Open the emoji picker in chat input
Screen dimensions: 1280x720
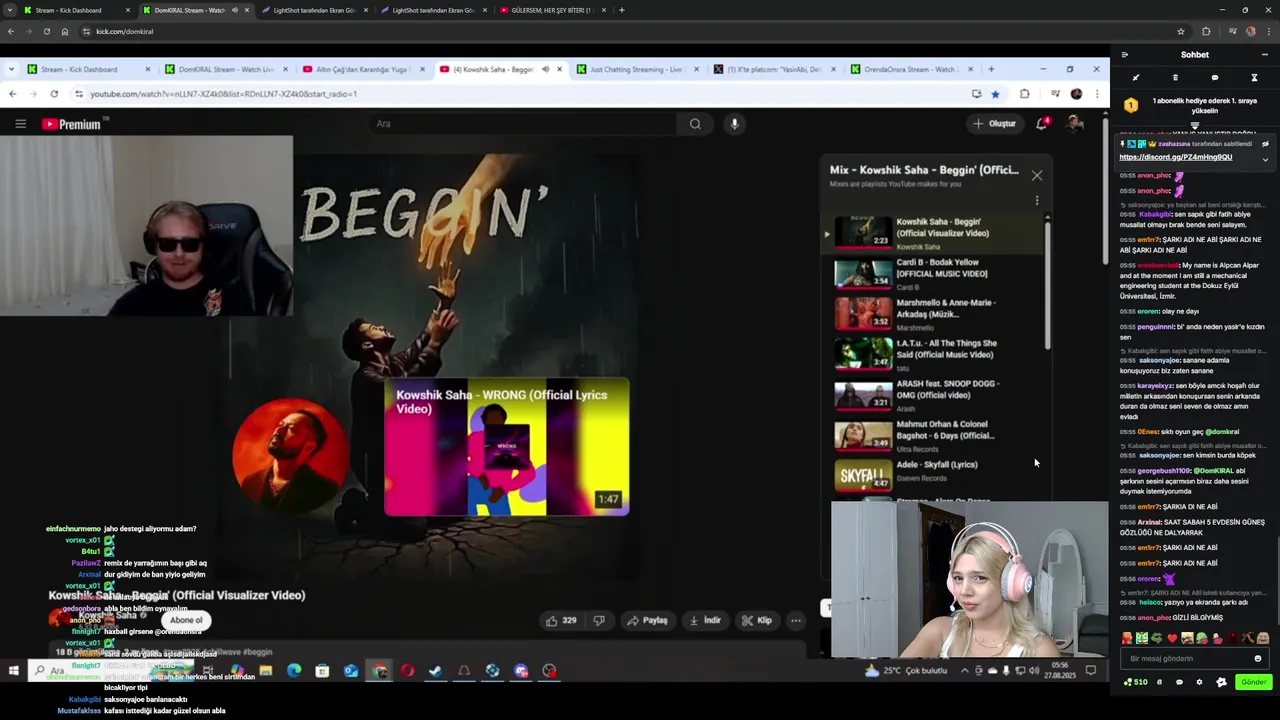pyautogui.click(x=1258, y=659)
